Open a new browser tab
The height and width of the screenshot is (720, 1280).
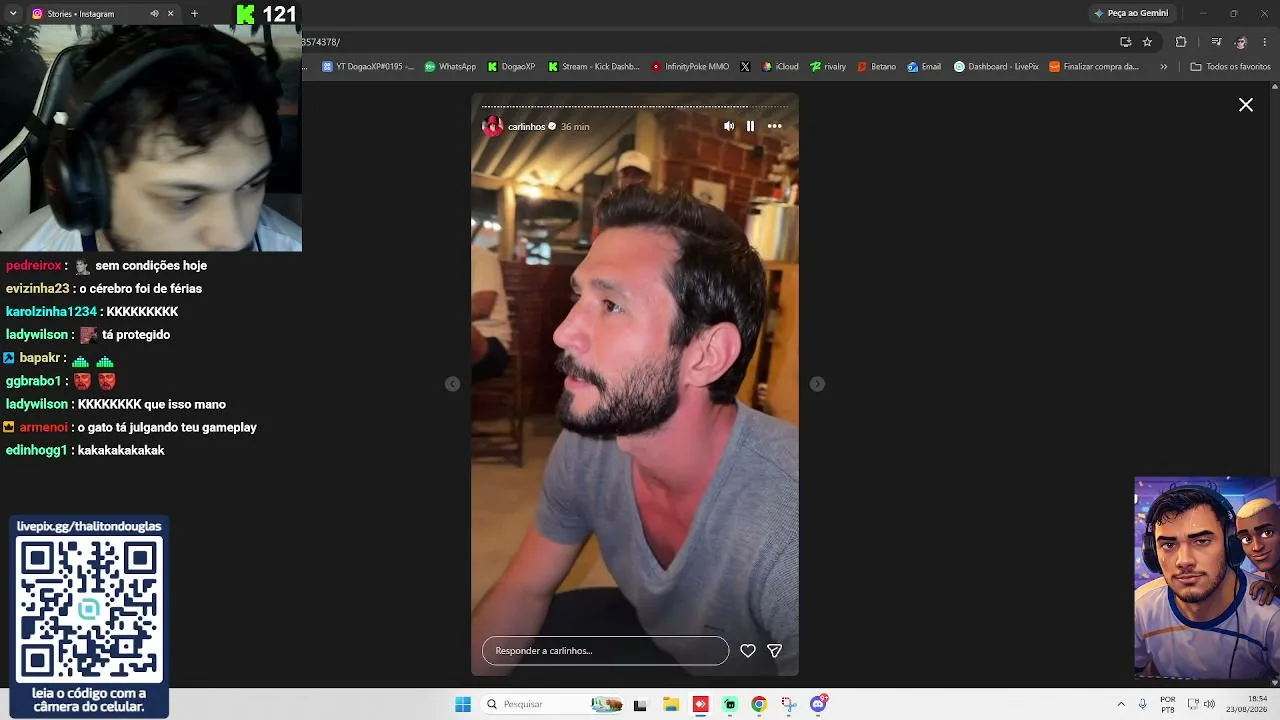[194, 14]
